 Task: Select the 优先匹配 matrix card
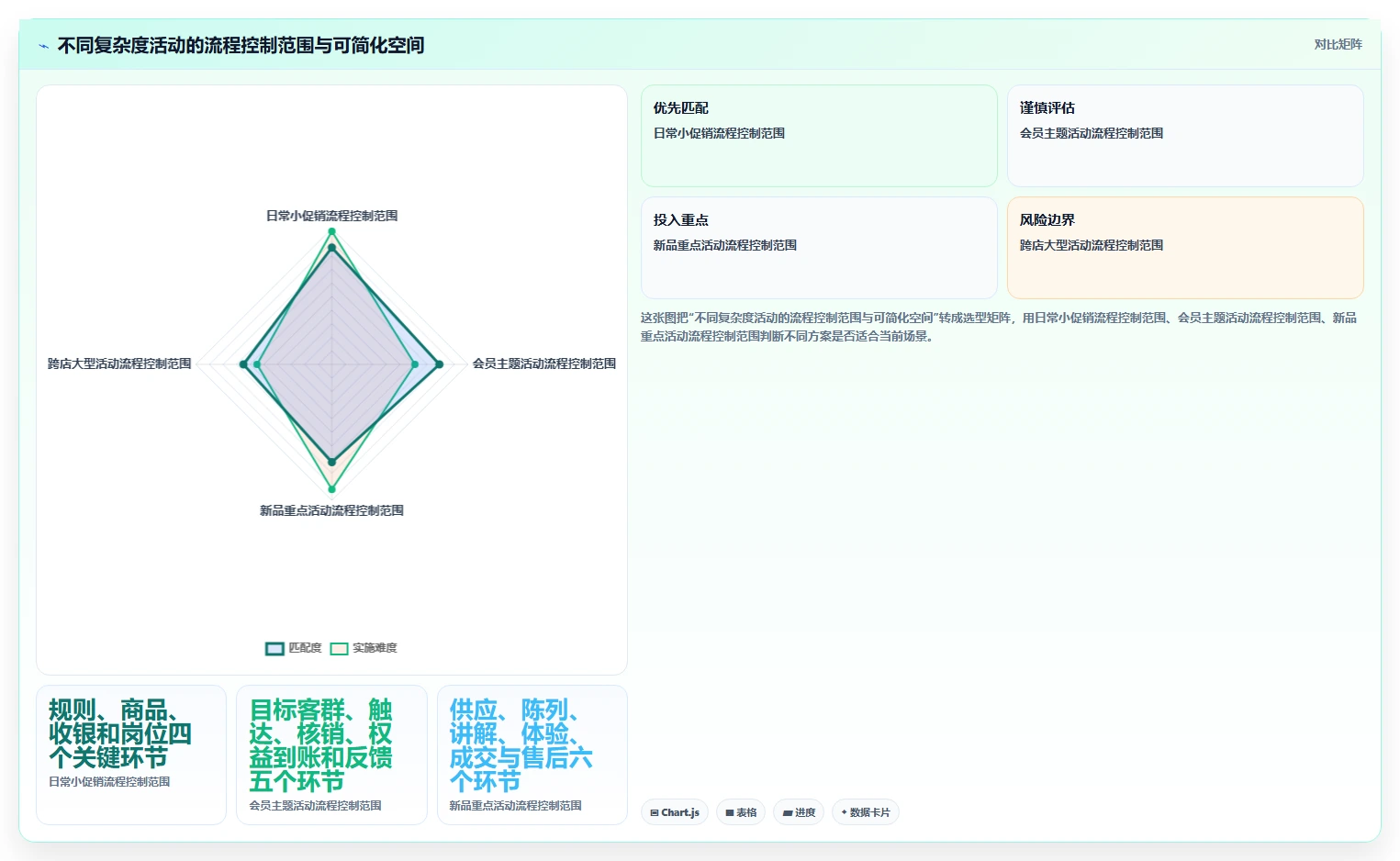819,136
